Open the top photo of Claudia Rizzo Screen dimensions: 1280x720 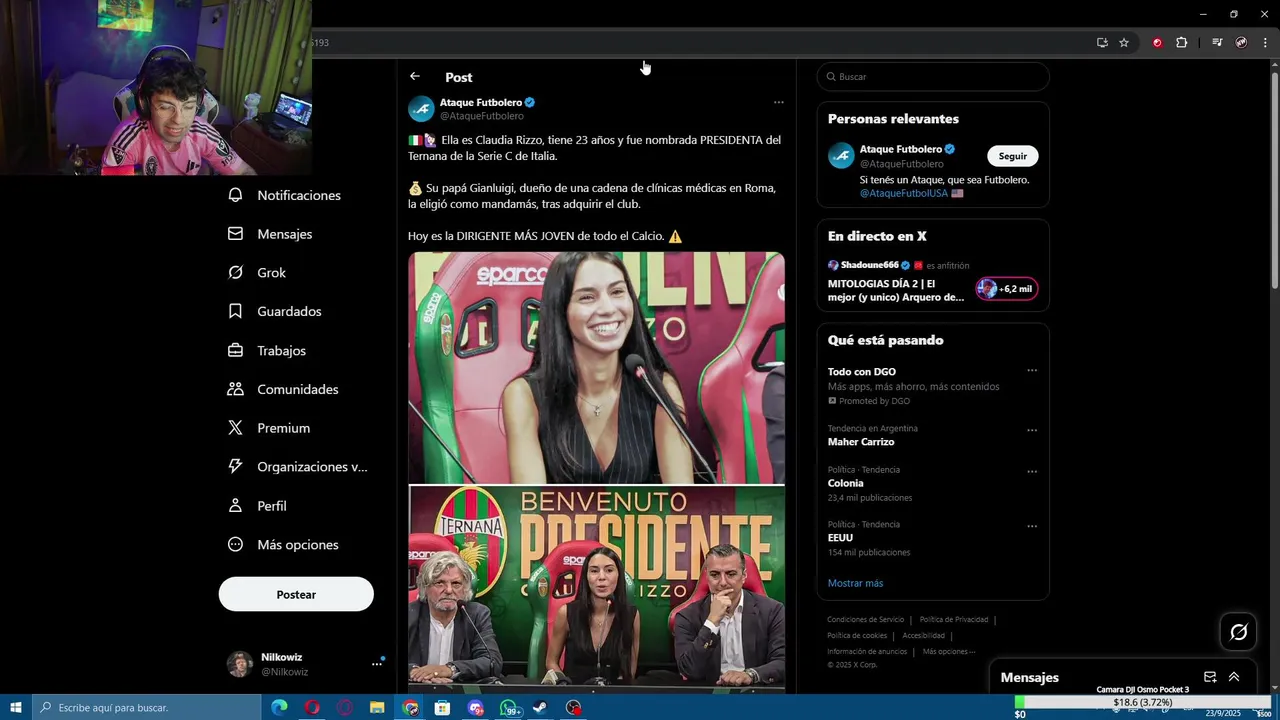point(596,368)
